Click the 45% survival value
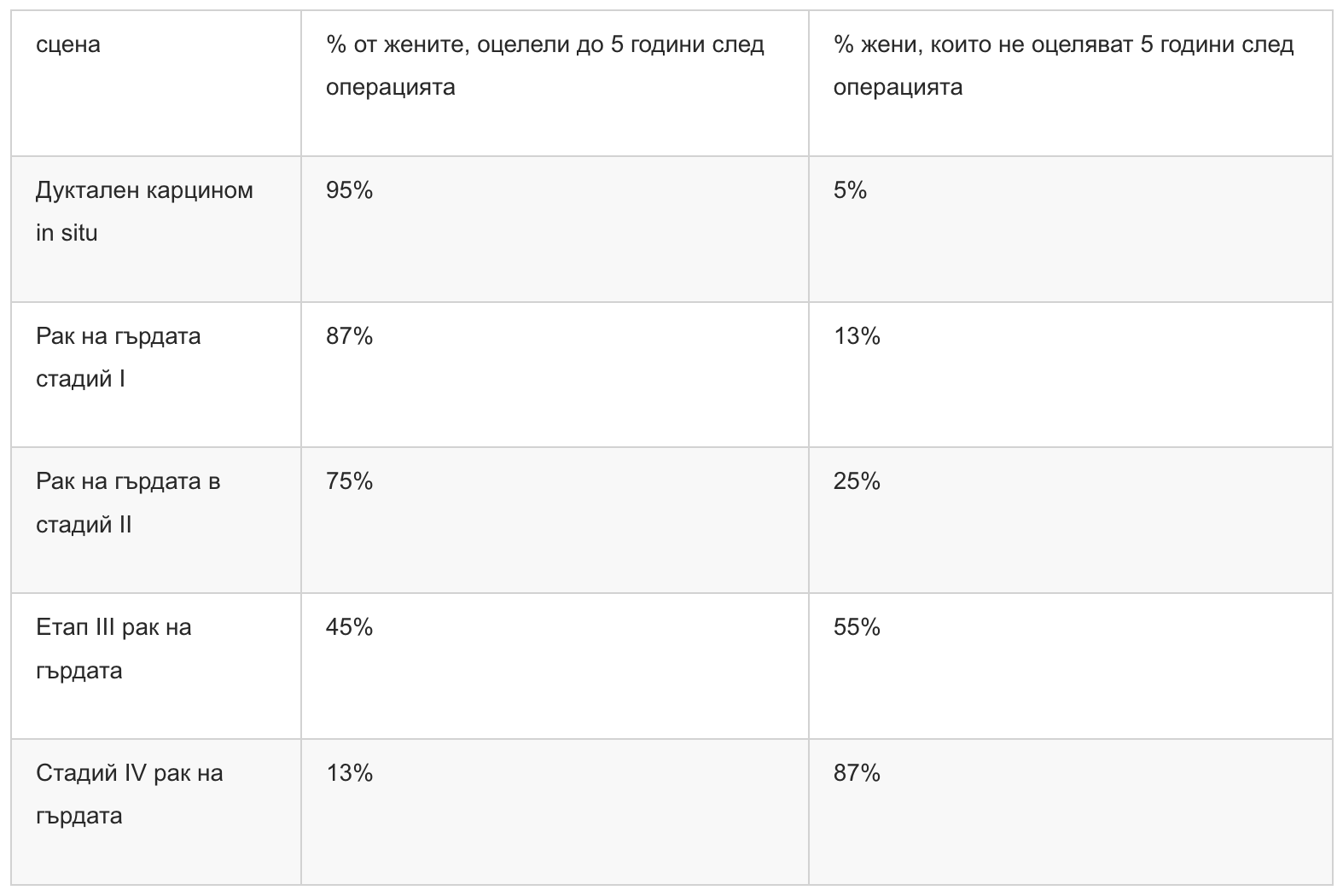 click(349, 627)
